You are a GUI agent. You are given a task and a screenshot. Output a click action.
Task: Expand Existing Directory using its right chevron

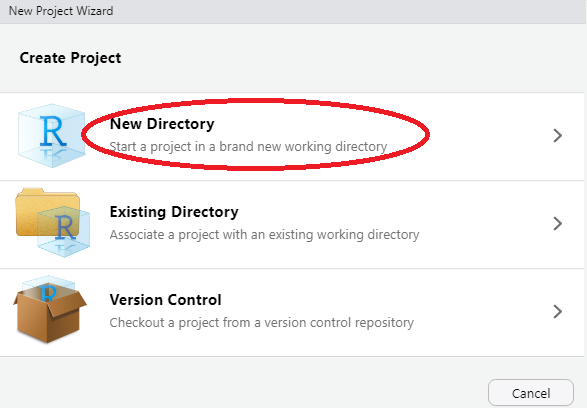pyautogui.click(x=557, y=223)
